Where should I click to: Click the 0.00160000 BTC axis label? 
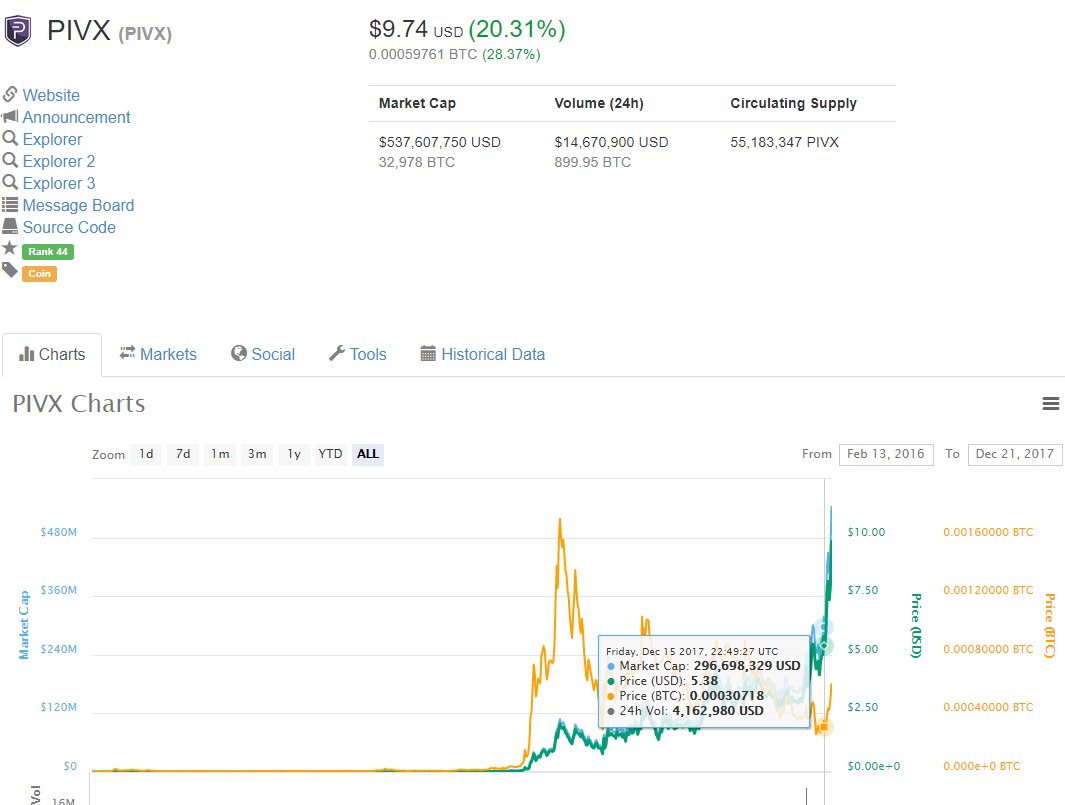coord(988,532)
